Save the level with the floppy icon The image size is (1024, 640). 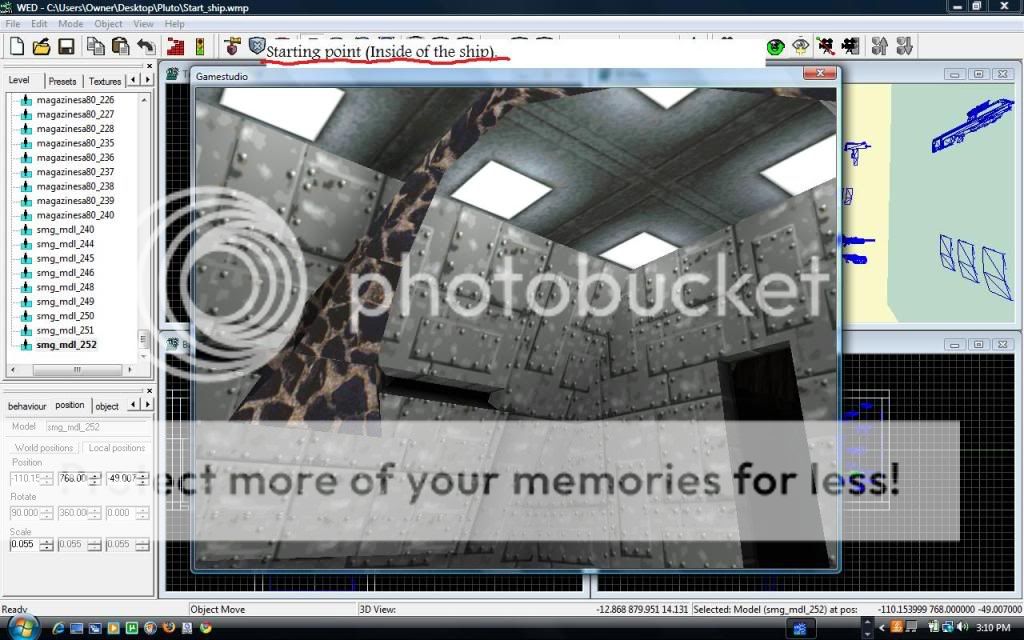point(66,46)
